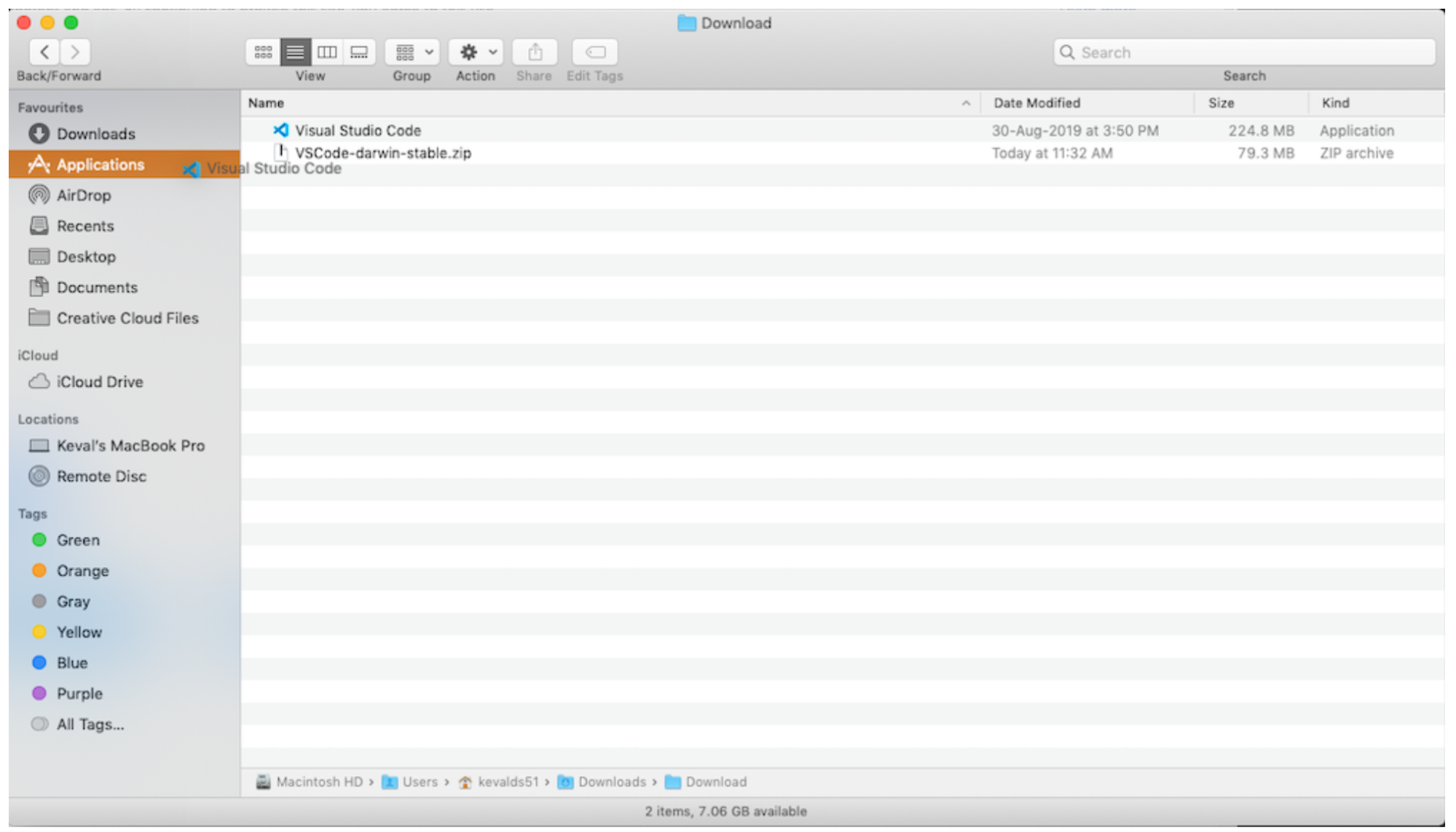Screen dimensions: 1456x832
Task: Open the Action gear menu
Action: (476, 52)
